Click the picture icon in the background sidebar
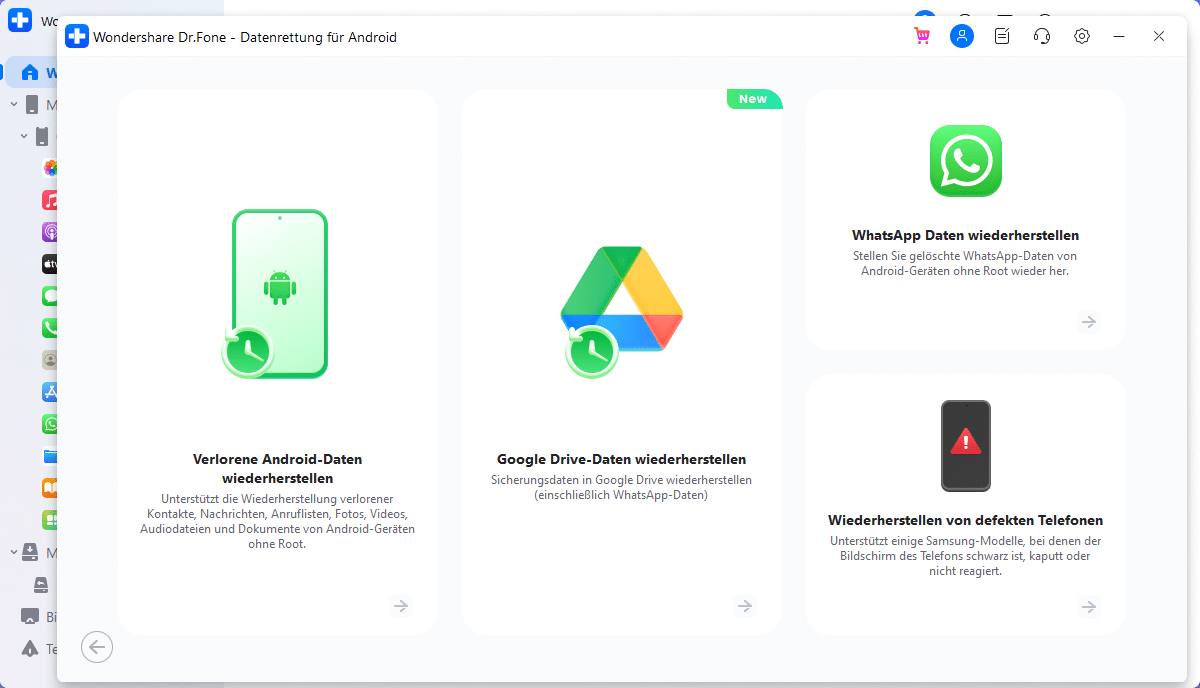Viewport: 1200px width, 688px height. click(x=30, y=617)
